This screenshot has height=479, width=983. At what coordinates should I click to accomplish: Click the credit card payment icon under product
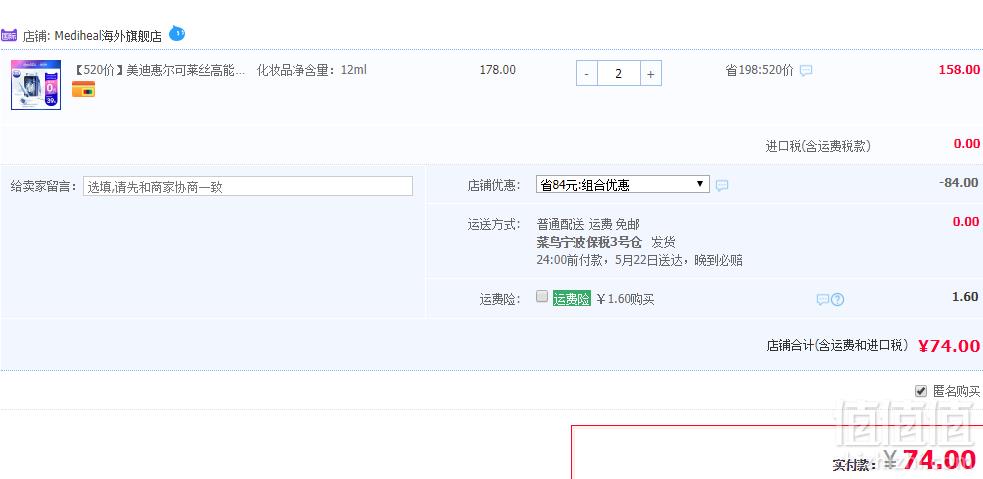pyautogui.click(x=83, y=90)
